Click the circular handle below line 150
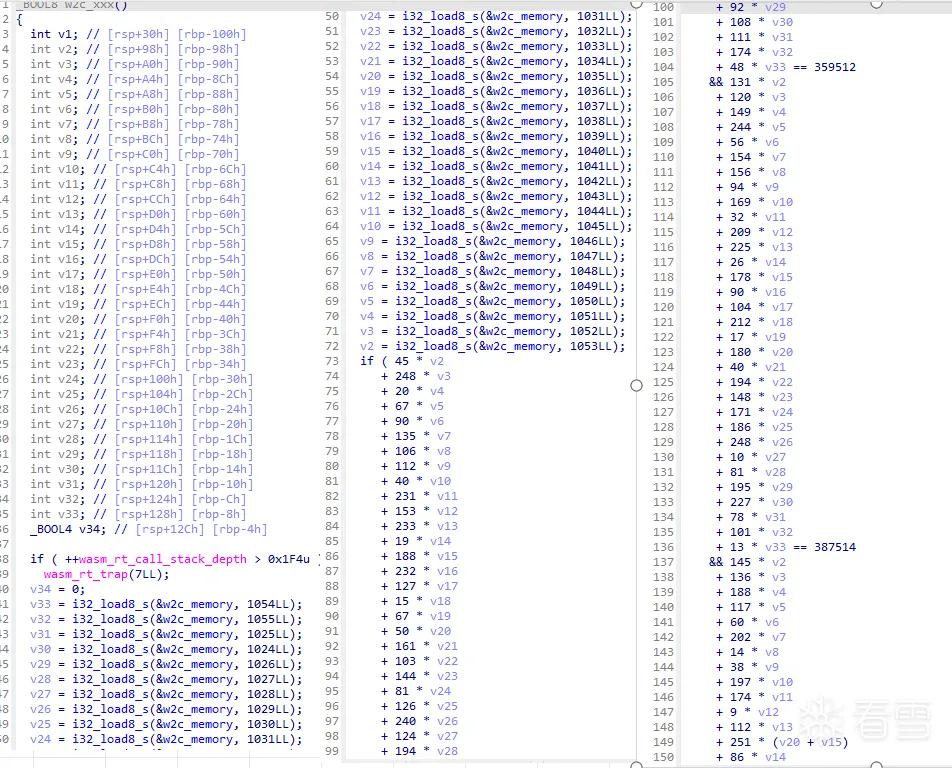Screen dimensions: 952x768 point(877,764)
